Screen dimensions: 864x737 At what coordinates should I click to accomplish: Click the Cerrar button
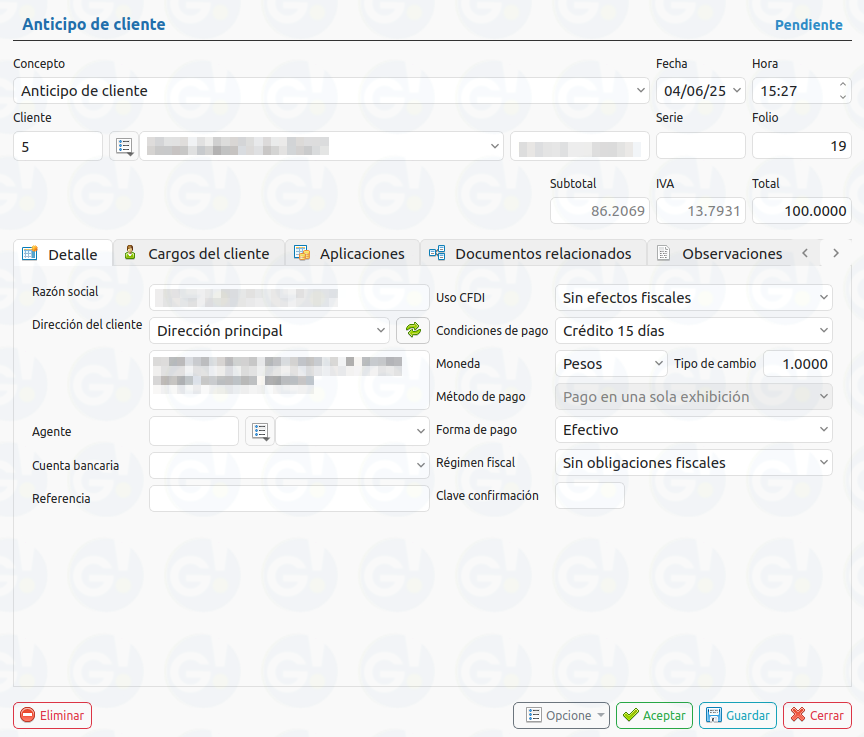coord(817,715)
